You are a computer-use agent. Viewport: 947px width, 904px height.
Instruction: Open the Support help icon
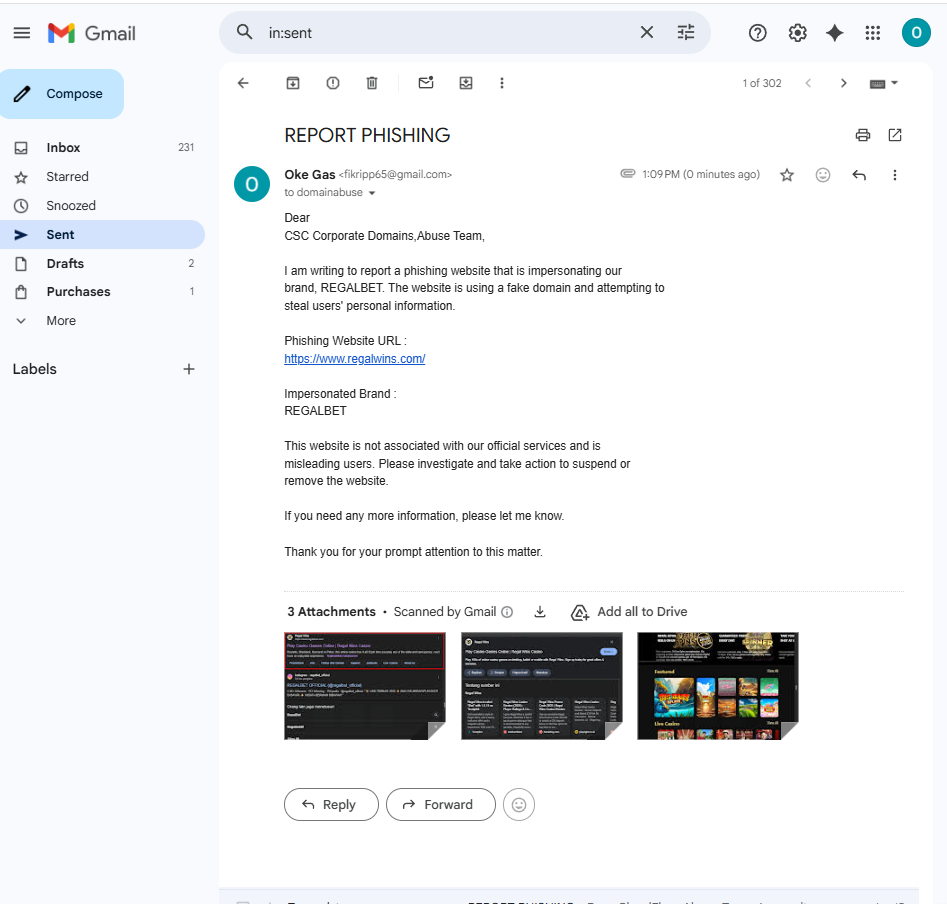point(757,33)
